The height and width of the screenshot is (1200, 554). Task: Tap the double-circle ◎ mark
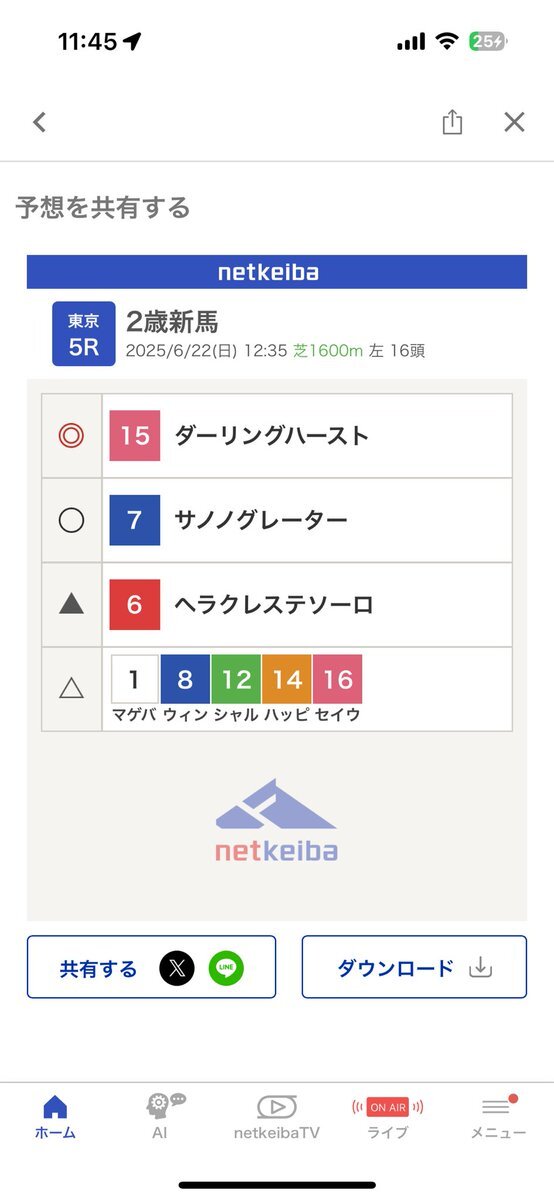tap(71, 436)
